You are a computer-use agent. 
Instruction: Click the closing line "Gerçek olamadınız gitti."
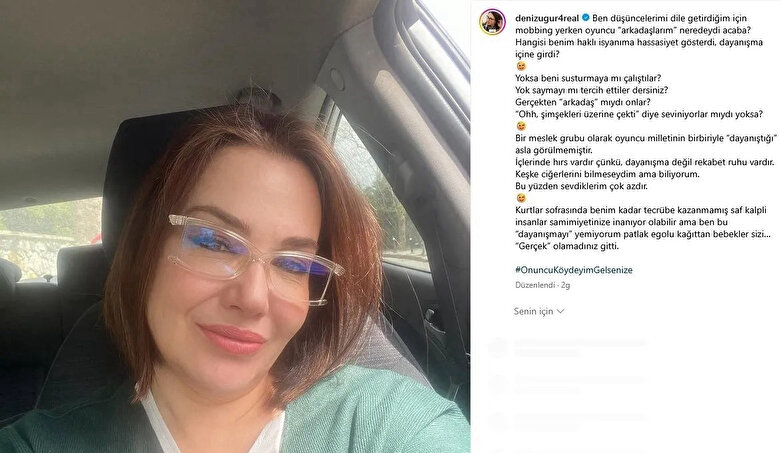coord(567,246)
